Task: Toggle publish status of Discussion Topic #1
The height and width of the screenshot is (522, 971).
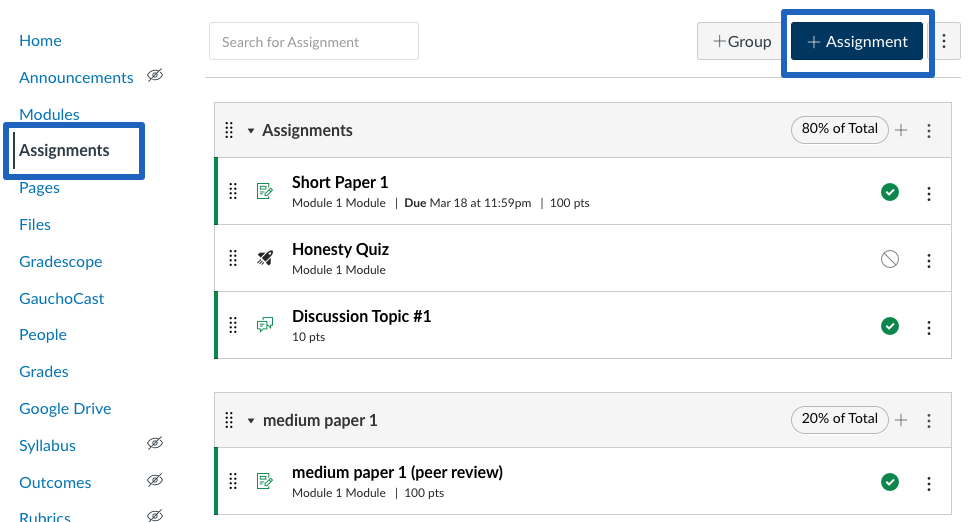Action: [x=890, y=326]
